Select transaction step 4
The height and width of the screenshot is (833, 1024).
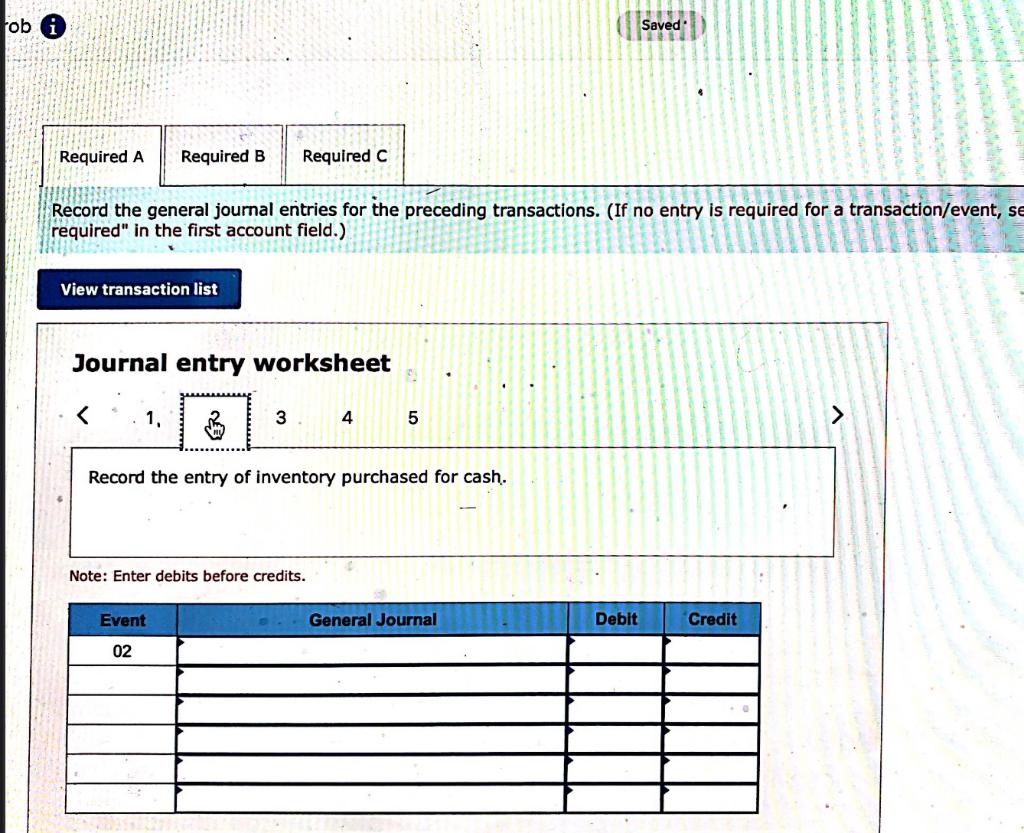[346, 417]
